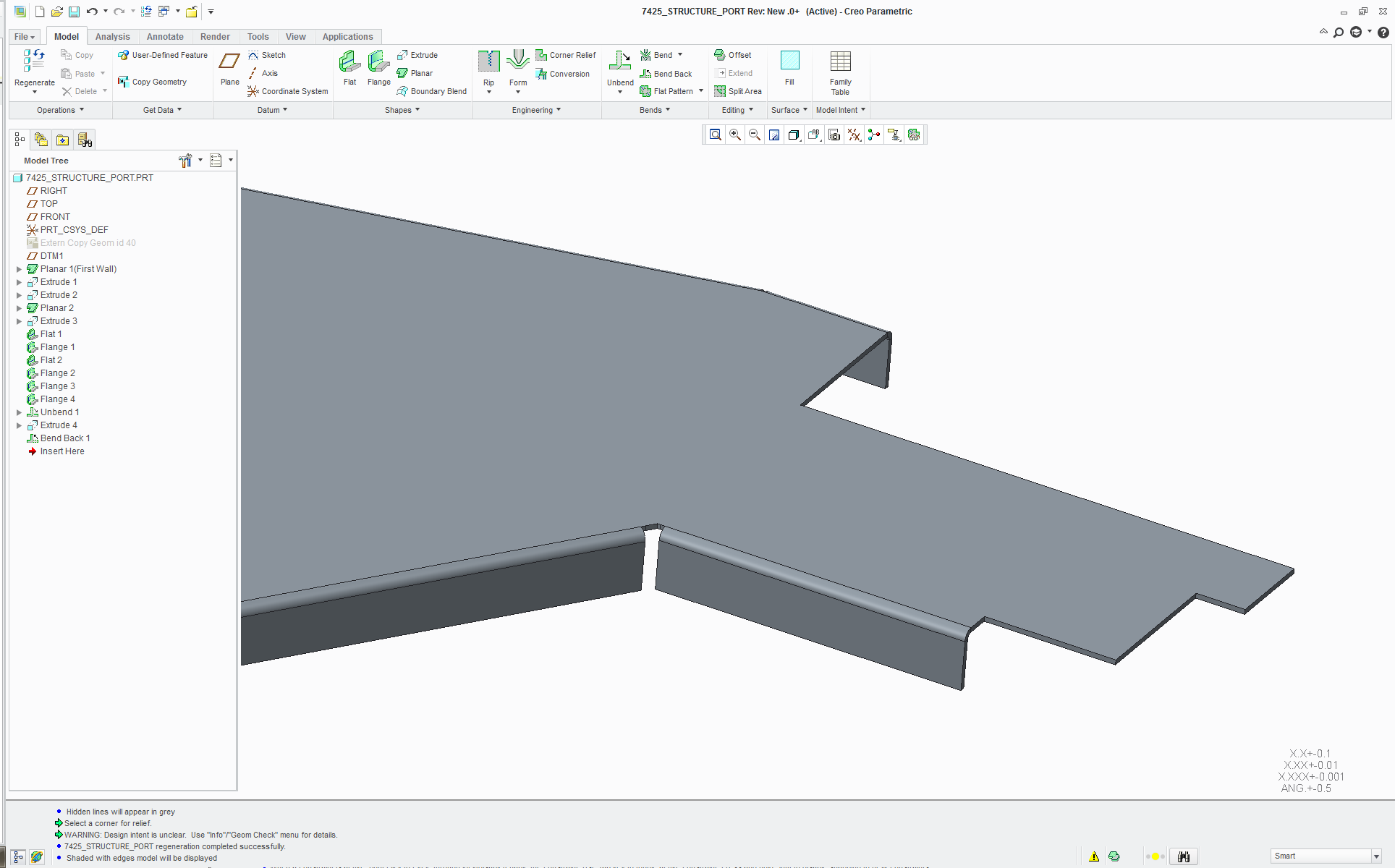Create a new file from quick access toolbar
The image size is (1395, 868).
click(40, 12)
